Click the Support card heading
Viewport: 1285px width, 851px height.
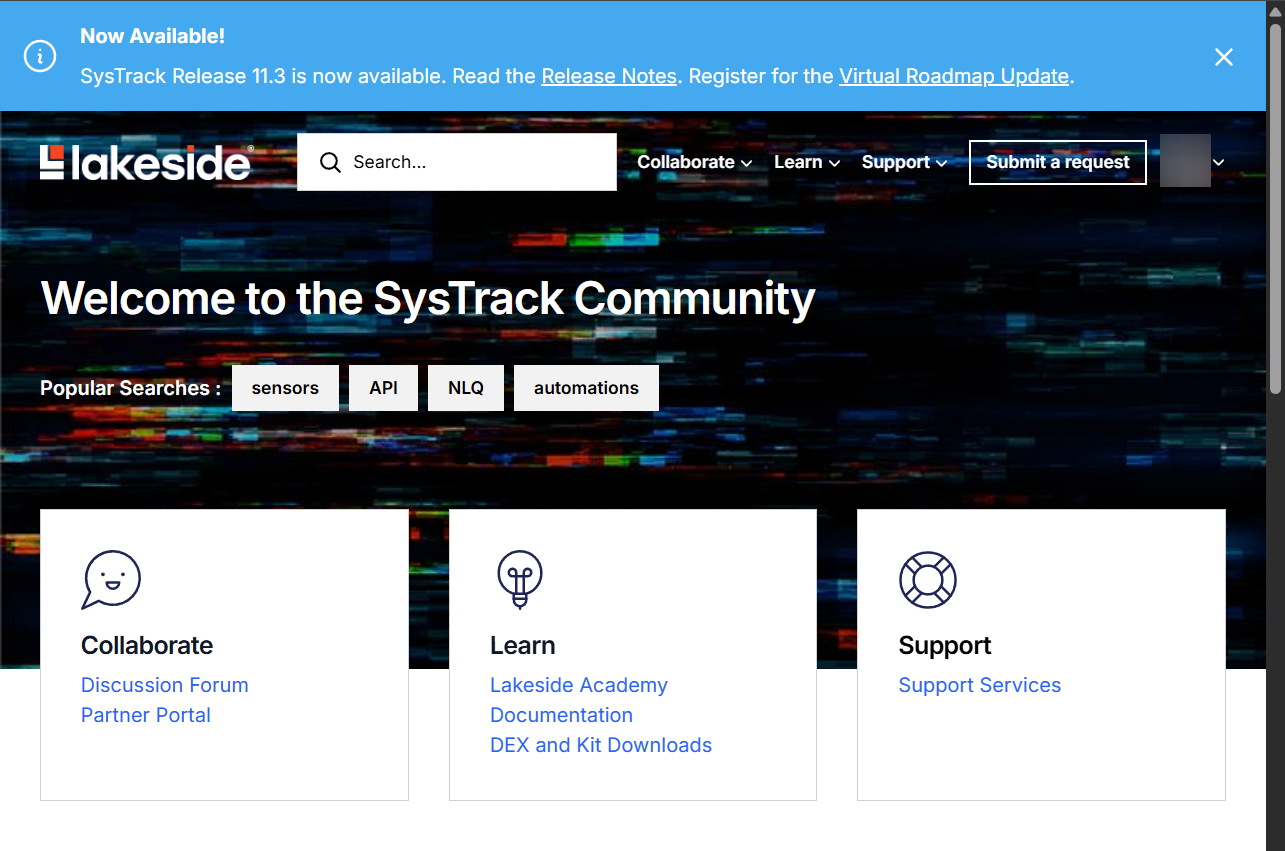pos(945,645)
